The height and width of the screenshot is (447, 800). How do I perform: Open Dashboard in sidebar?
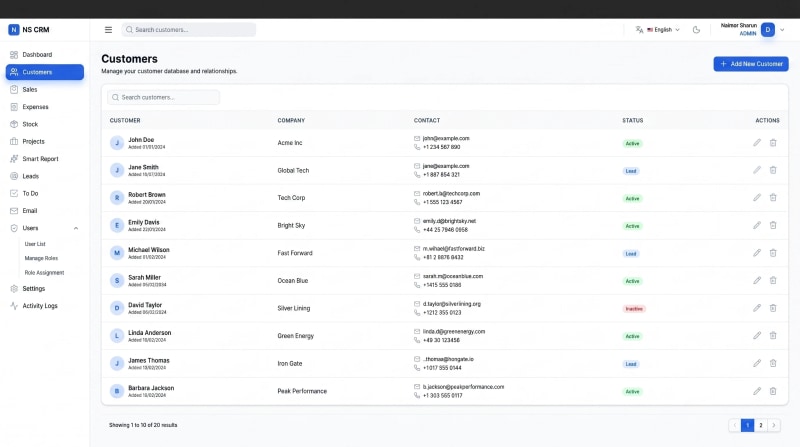pos(45,55)
